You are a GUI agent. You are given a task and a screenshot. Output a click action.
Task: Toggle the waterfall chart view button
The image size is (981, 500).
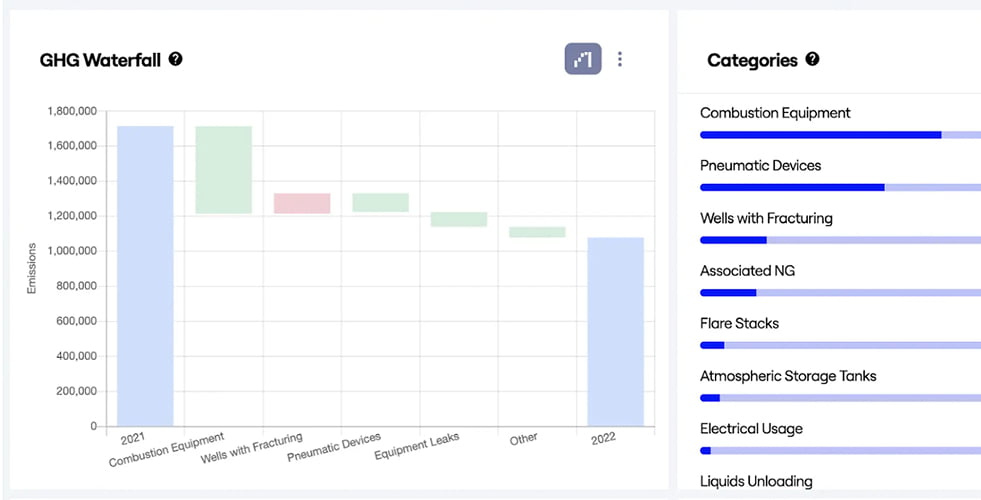coord(583,59)
